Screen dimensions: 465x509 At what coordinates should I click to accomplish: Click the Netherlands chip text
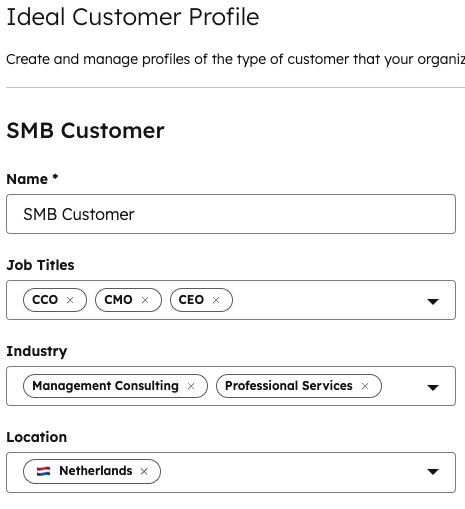(x=96, y=471)
